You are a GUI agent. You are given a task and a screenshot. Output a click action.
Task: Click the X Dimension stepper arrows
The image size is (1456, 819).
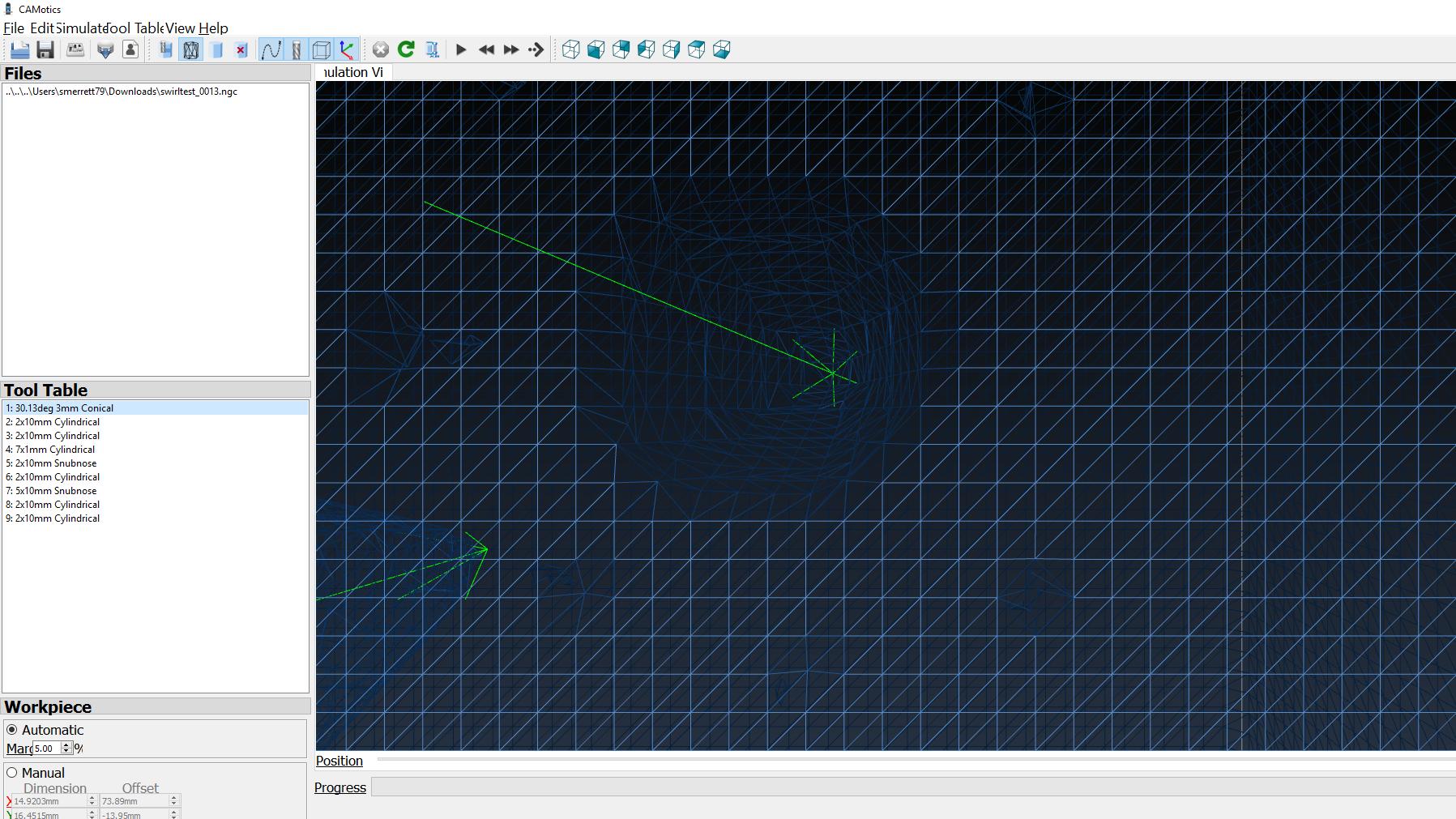92,801
